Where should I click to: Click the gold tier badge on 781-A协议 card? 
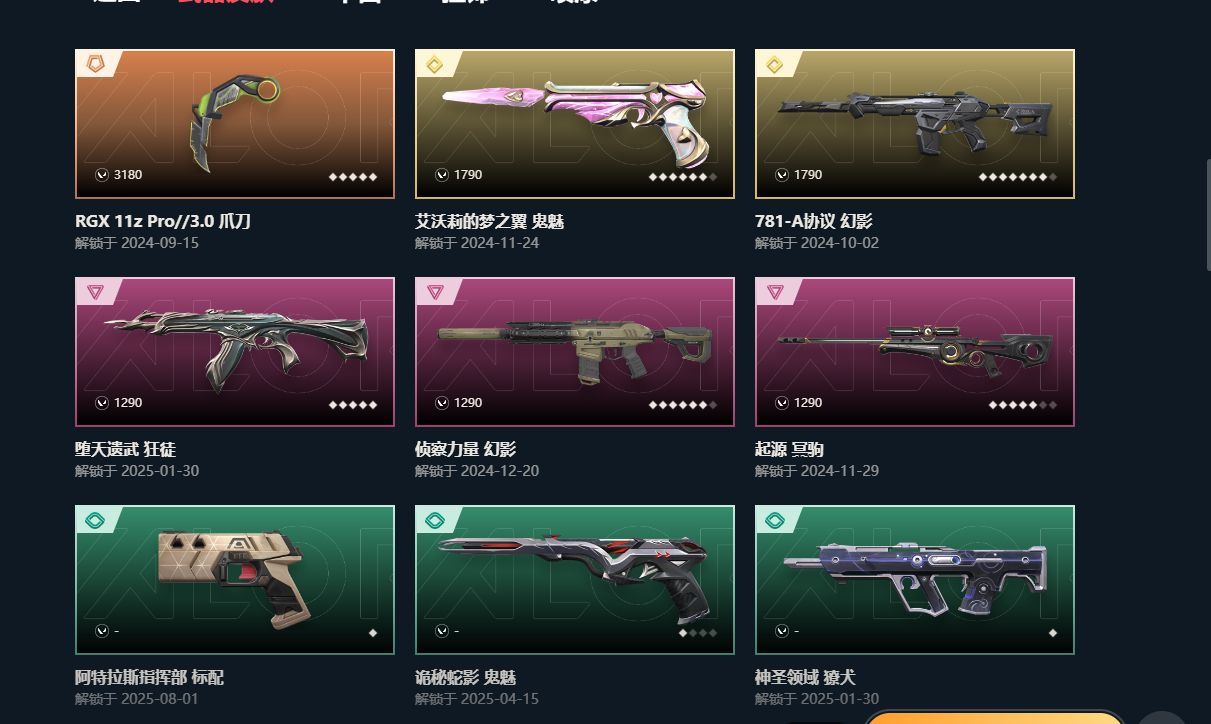[x=774, y=64]
